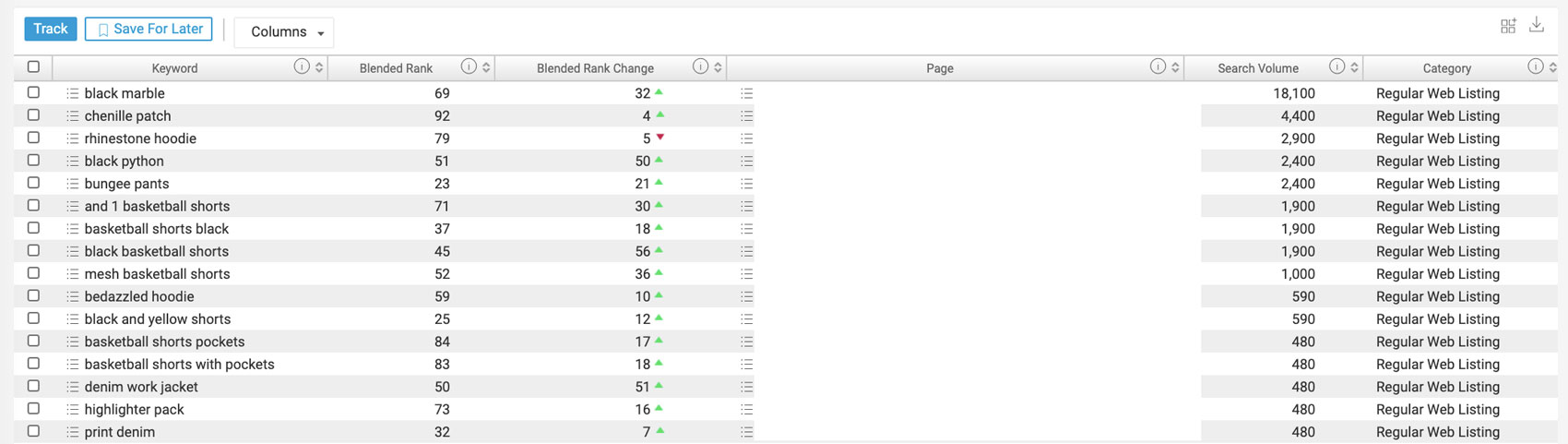Open list icon beside black marble keyword

[73, 93]
